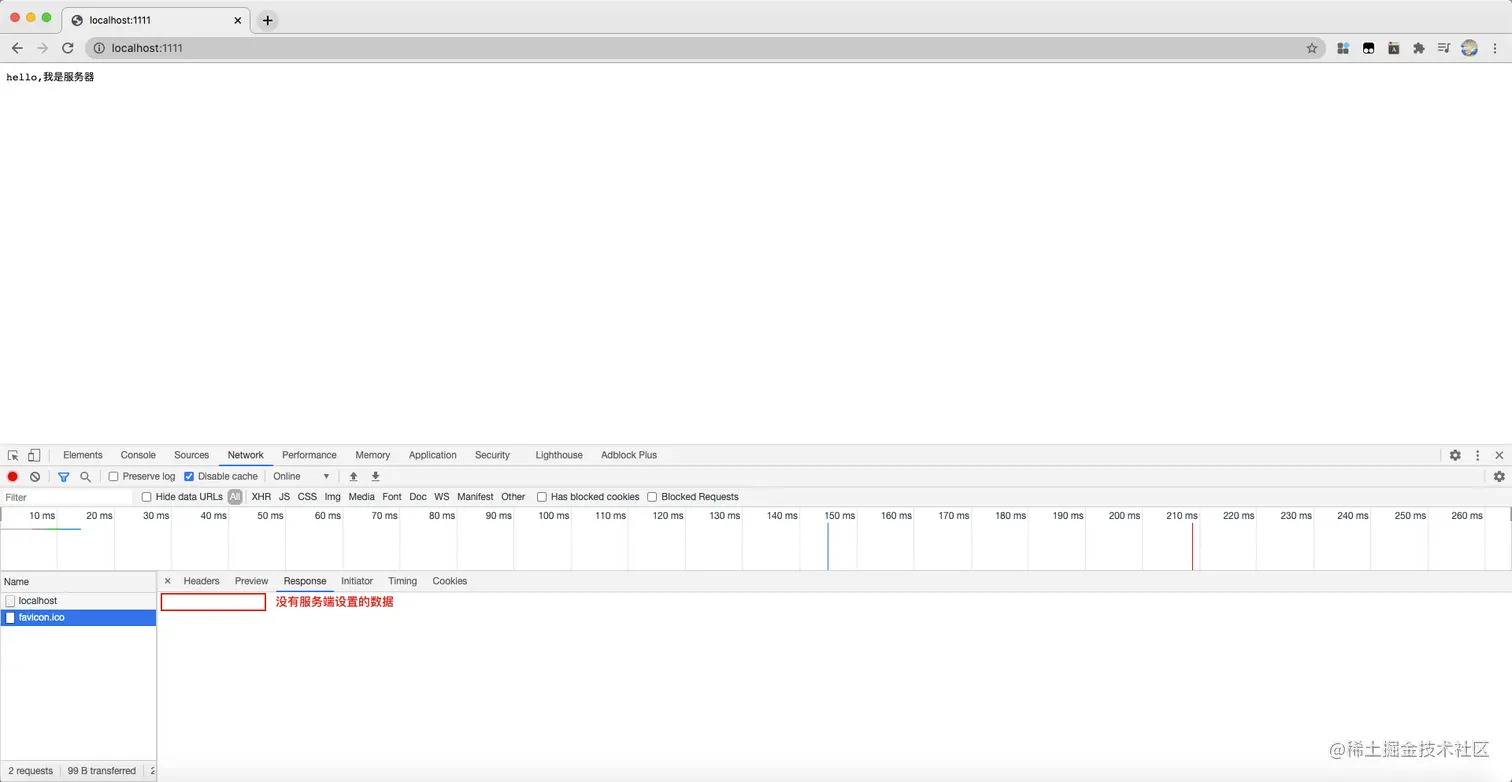Screen dimensions: 1512x782
Task: Open Network panel settings gear
Action: pos(1499,477)
